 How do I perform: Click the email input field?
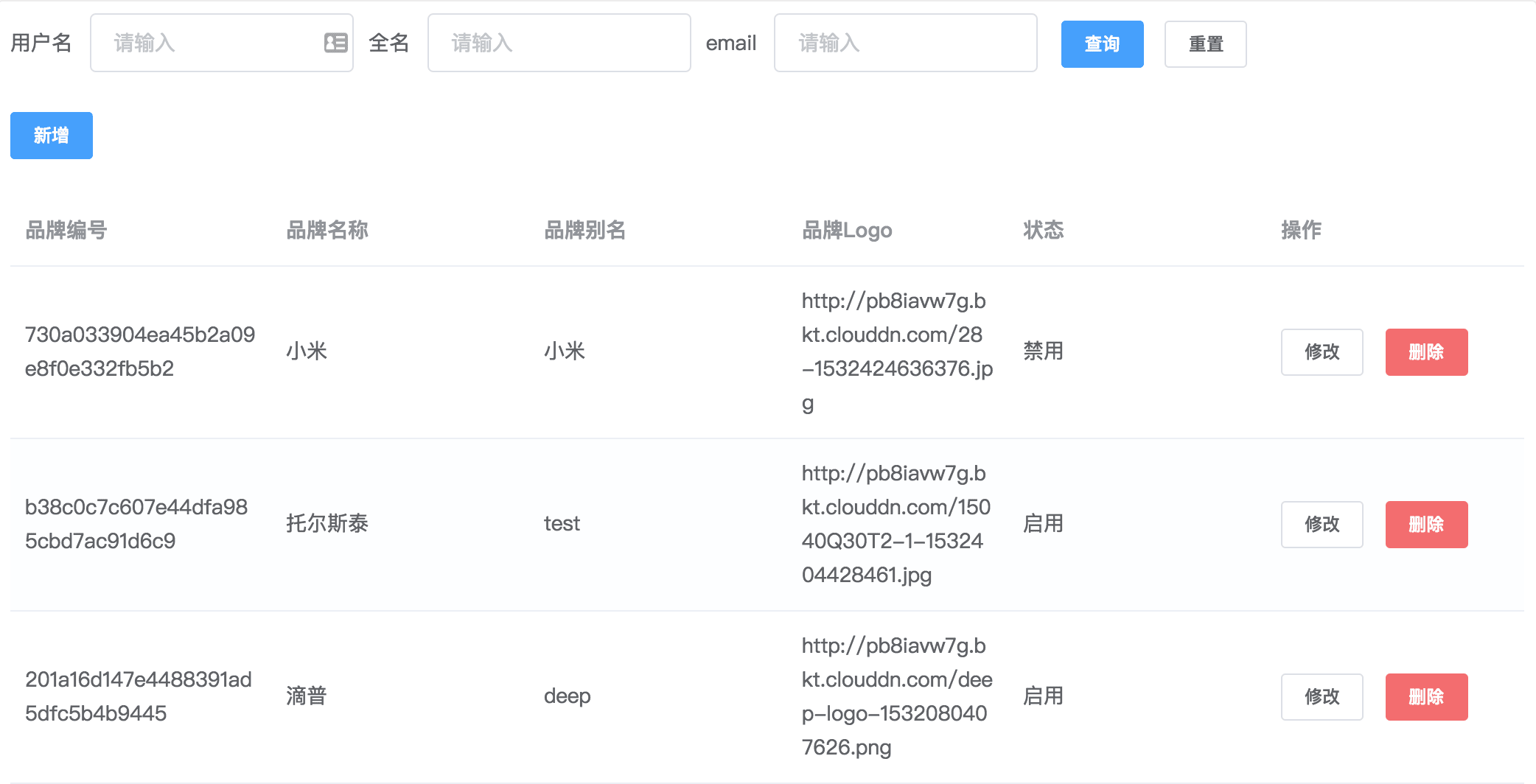pos(904,43)
